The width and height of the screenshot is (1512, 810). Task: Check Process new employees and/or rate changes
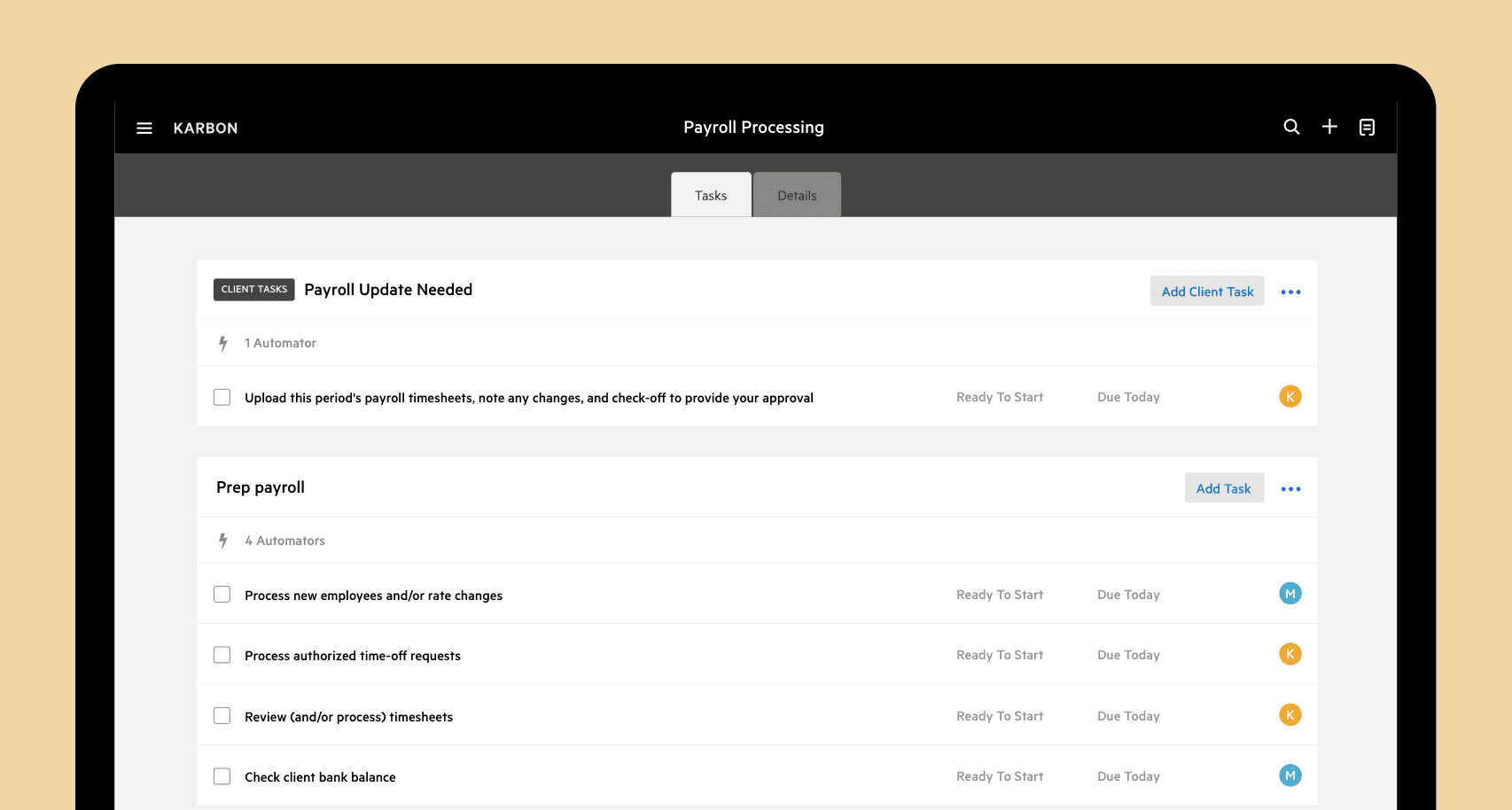(x=222, y=595)
